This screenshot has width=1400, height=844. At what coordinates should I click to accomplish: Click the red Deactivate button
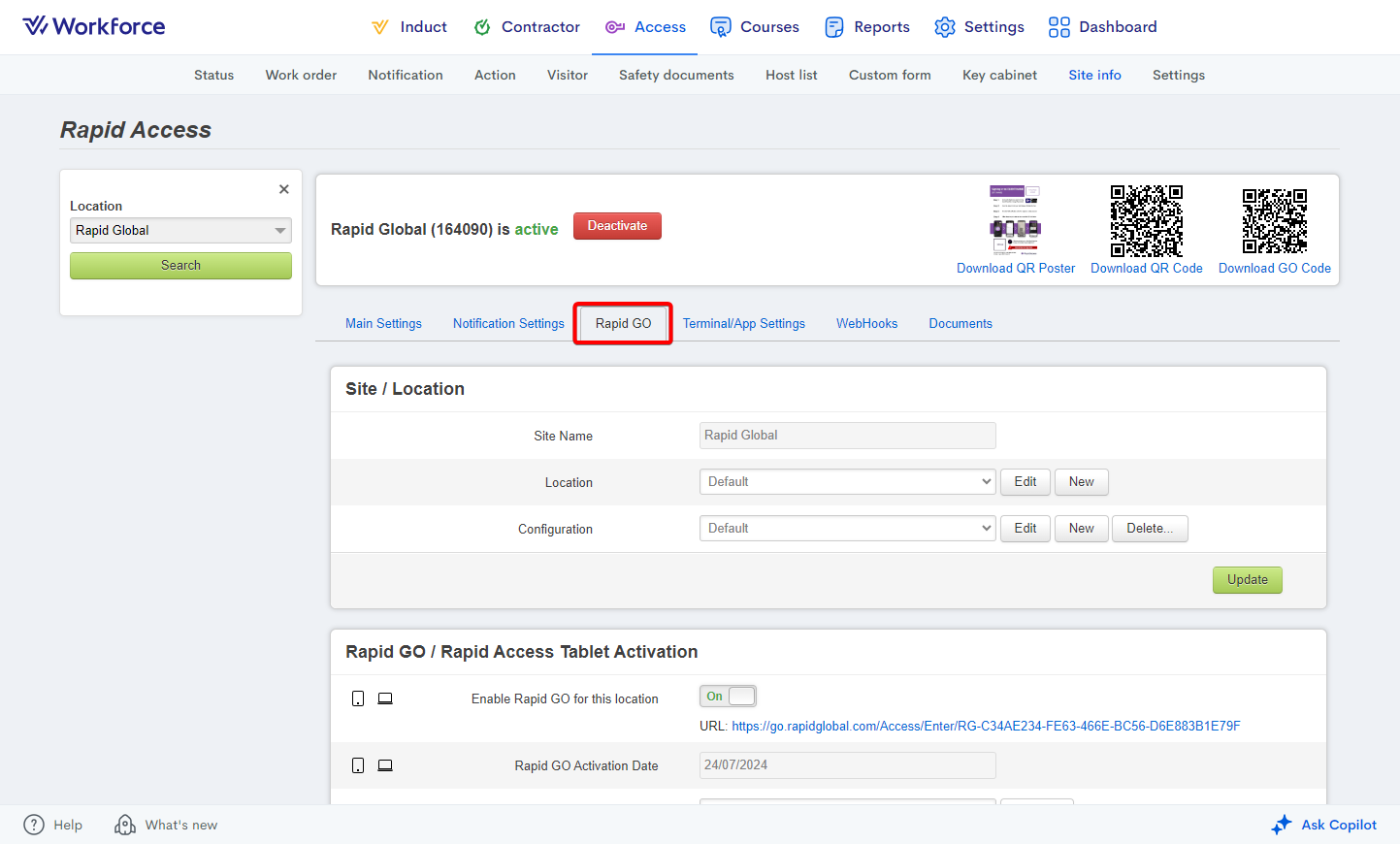(617, 226)
